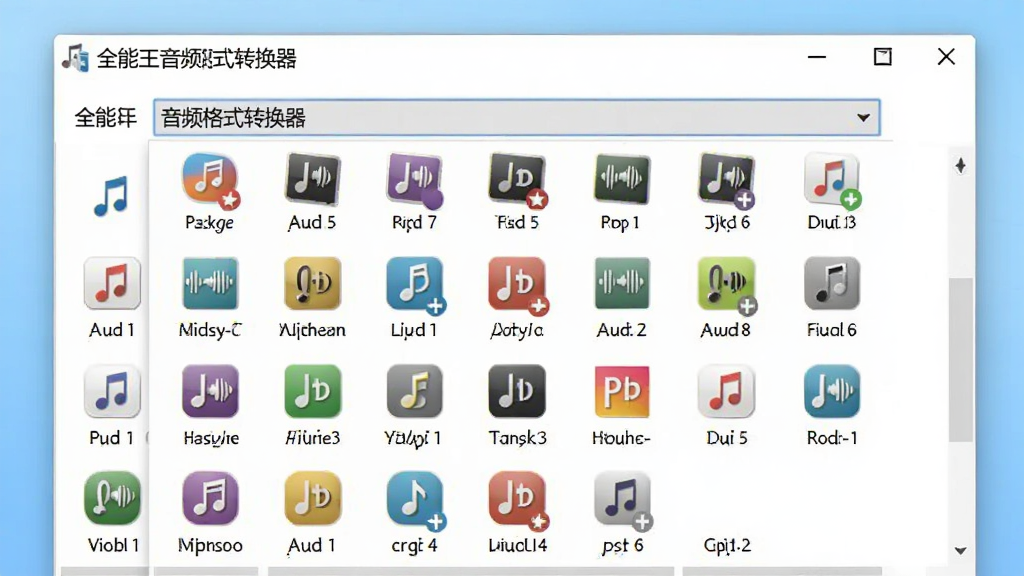Close the converter window
Viewport: 1024px width, 576px height.
(x=946, y=57)
